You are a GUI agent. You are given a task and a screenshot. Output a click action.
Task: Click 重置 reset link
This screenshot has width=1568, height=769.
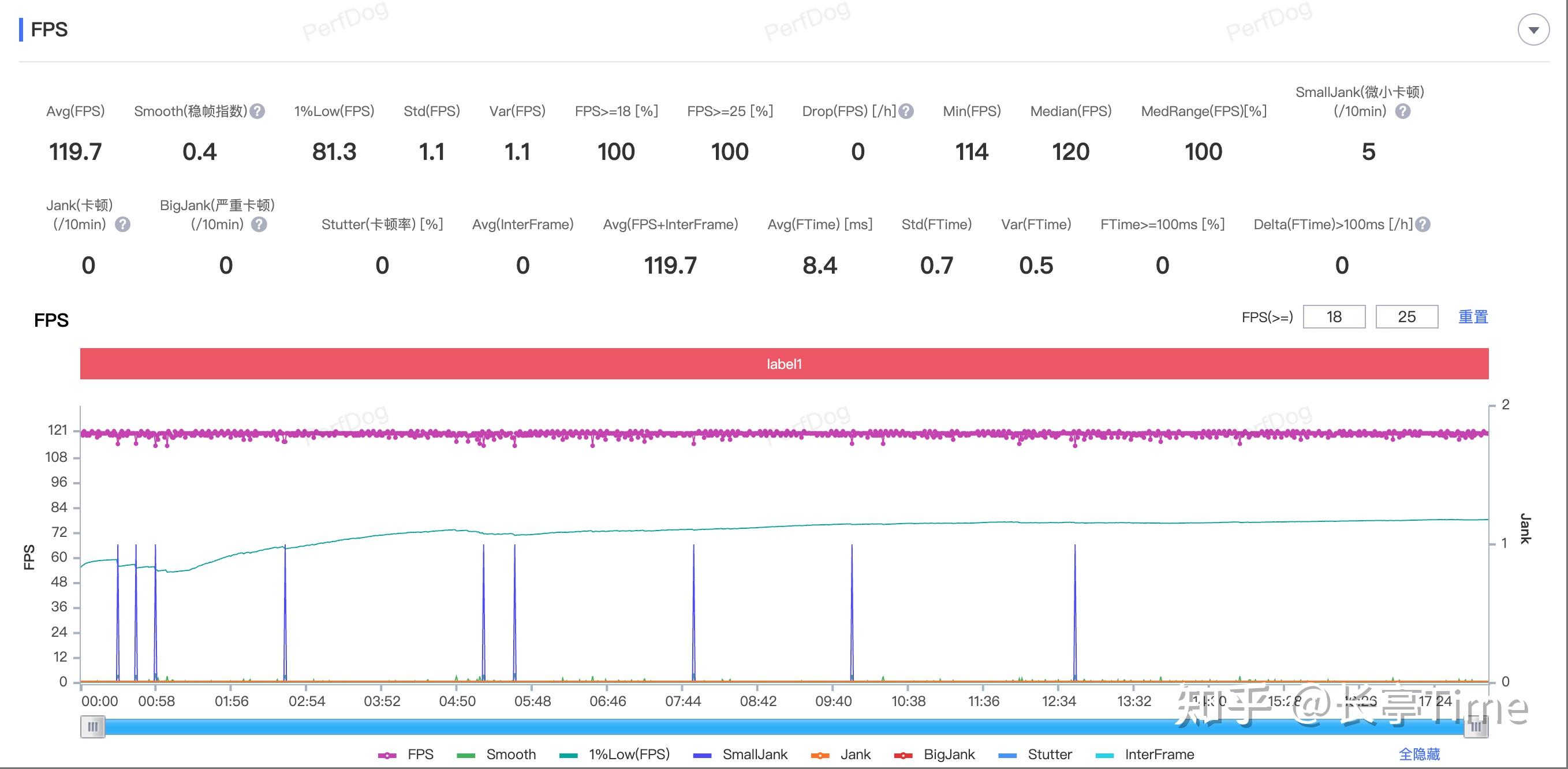click(x=1473, y=317)
